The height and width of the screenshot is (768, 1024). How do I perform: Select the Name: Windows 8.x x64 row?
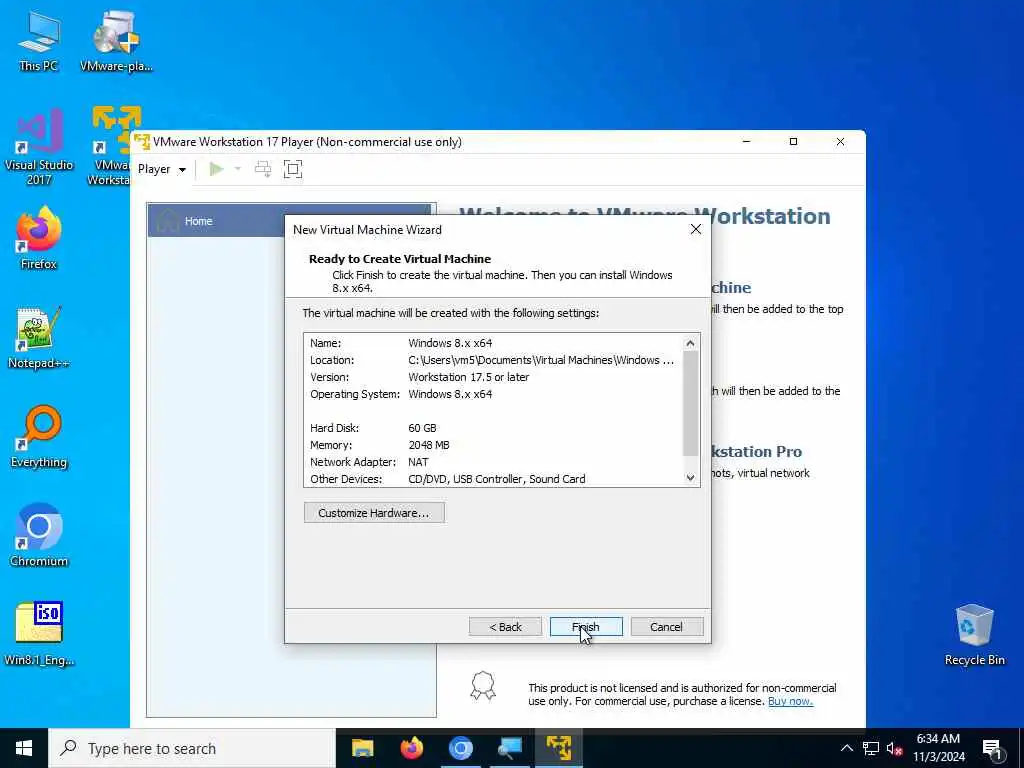[494, 343]
